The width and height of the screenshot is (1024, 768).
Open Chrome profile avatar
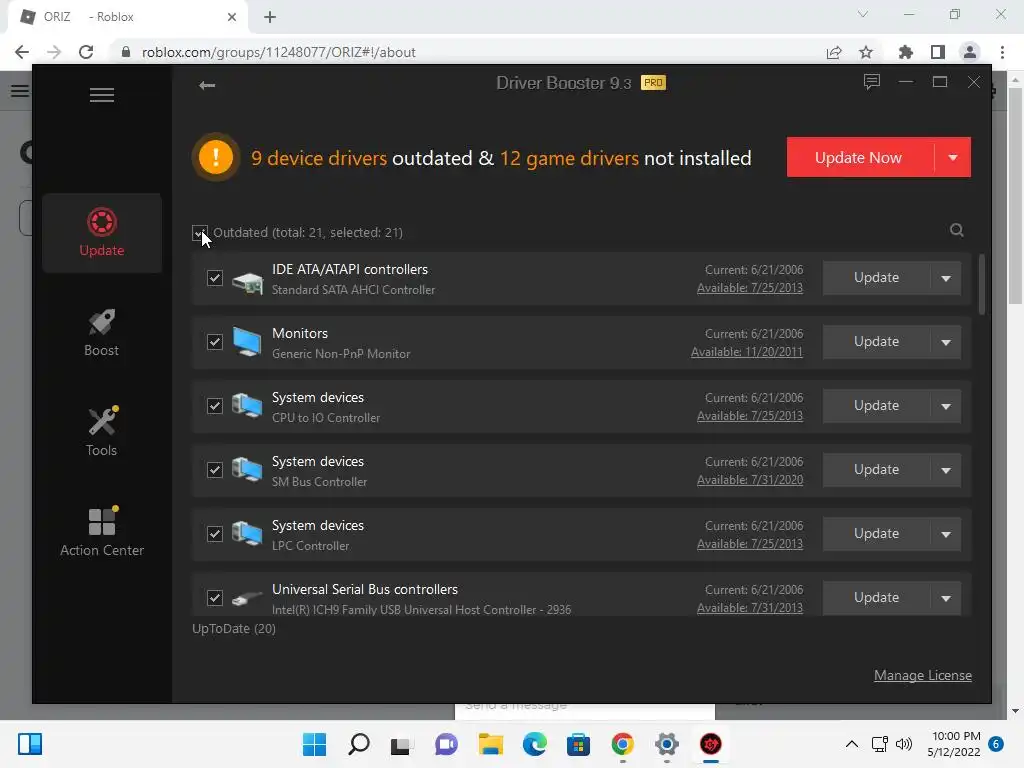(x=970, y=52)
